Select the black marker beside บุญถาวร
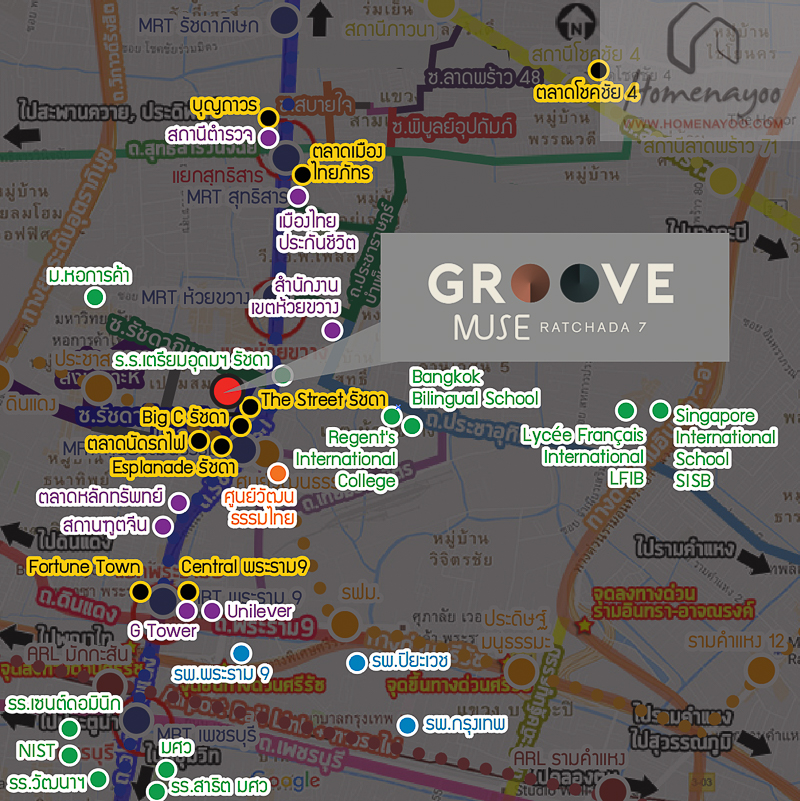Screen dimensions: 800x801 [x=268, y=117]
